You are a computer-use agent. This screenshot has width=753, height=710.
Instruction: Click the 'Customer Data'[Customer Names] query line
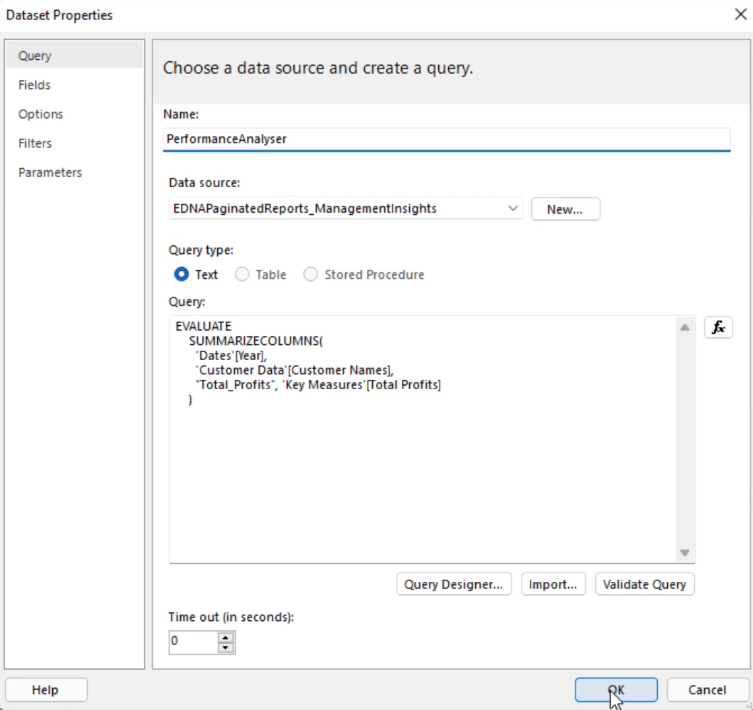[294, 370]
